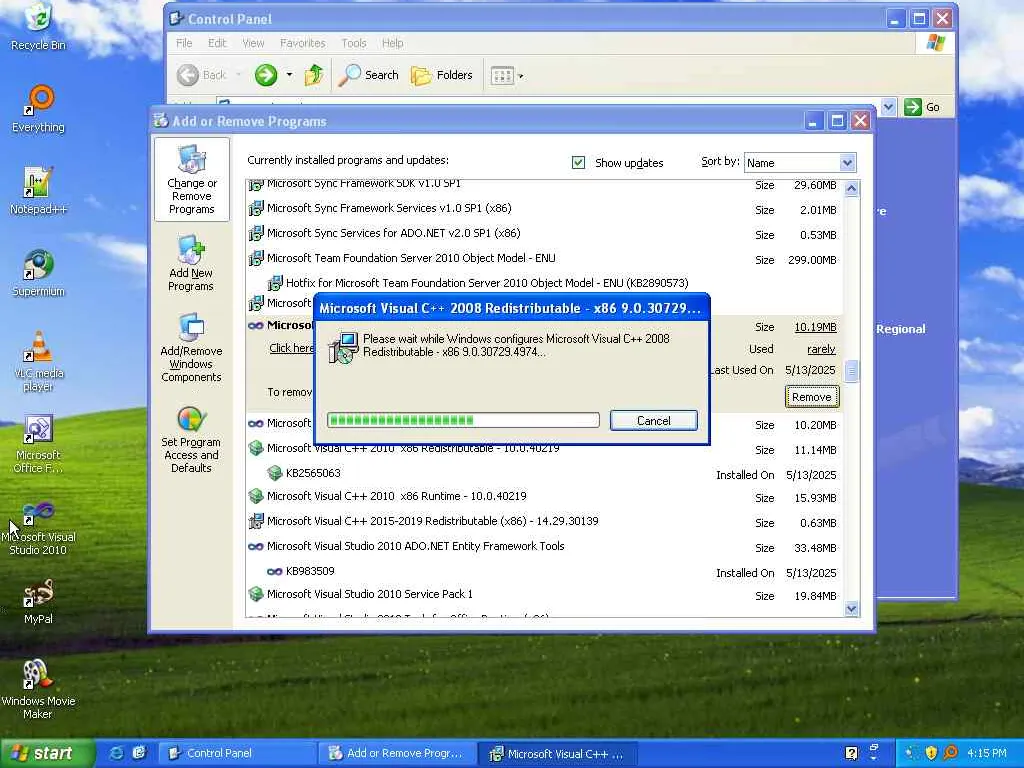The height and width of the screenshot is (768, 1024).
Task: Click the program list scrollbar thumb
Action: pyautogui.click(x=851, y=371)
